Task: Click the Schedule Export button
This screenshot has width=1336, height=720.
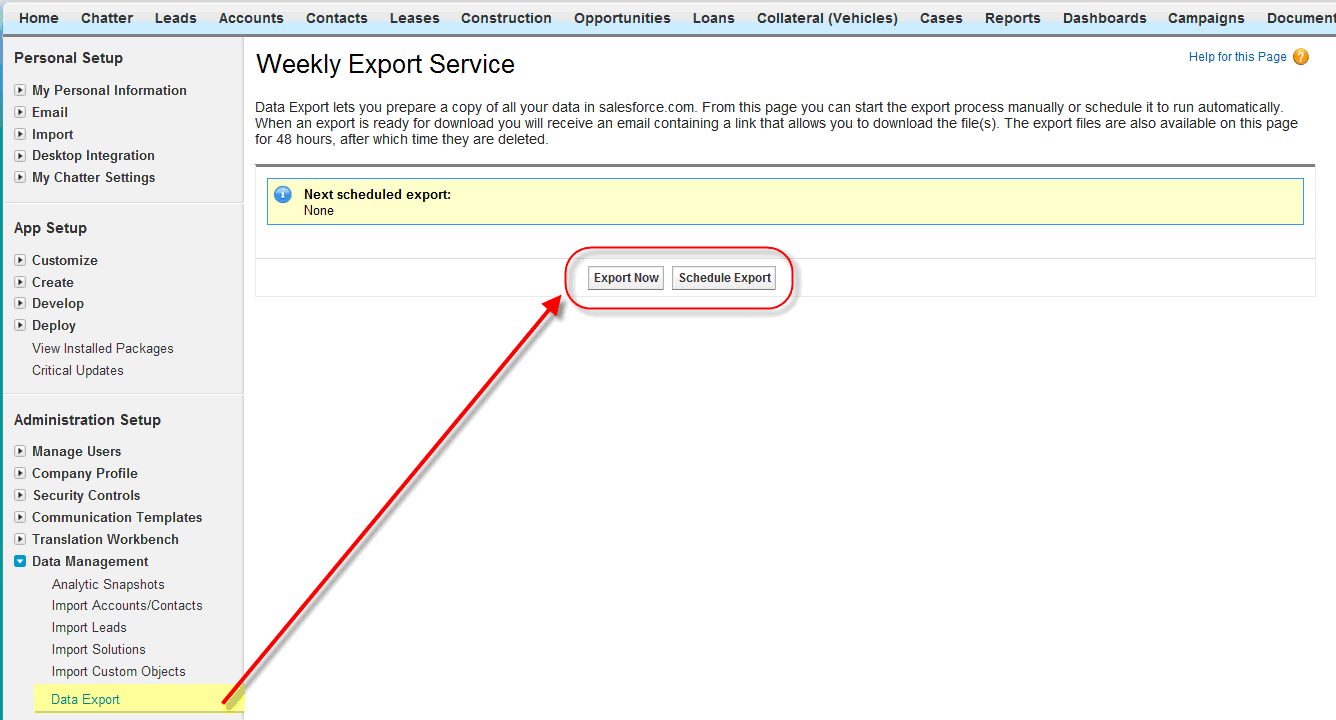Action: (723, 277)
